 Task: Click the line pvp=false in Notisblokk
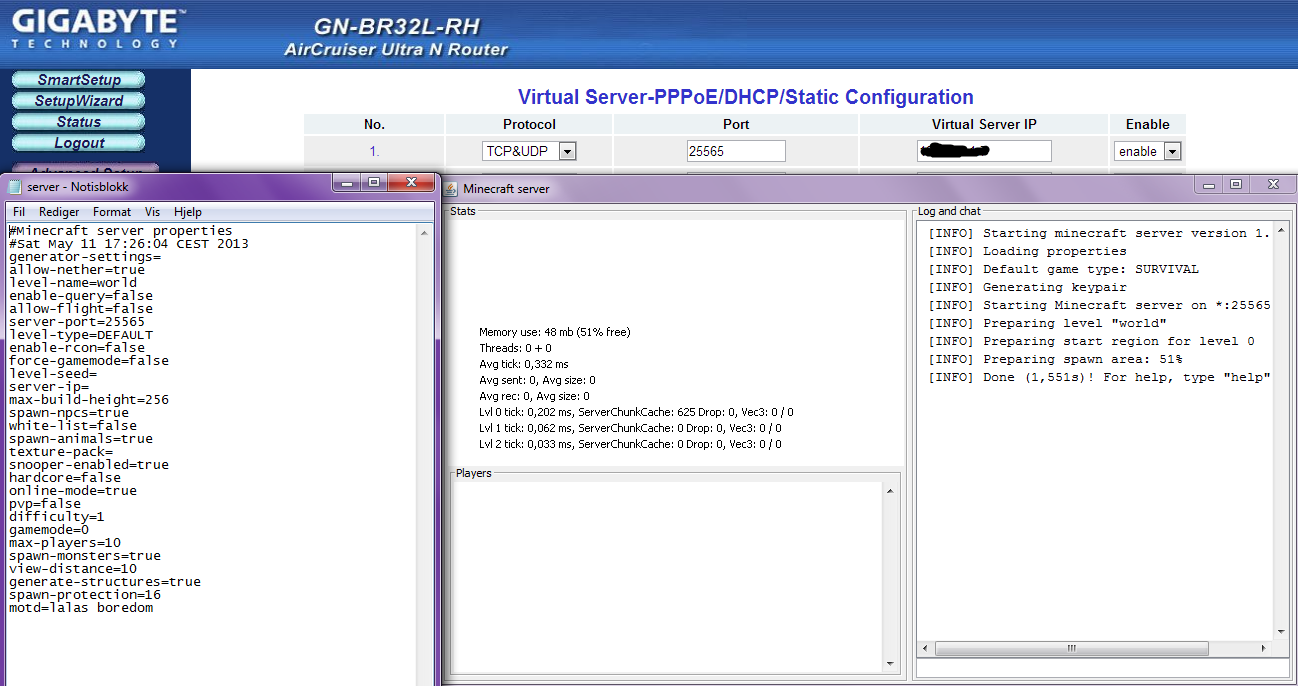click(x=45, y=504)
